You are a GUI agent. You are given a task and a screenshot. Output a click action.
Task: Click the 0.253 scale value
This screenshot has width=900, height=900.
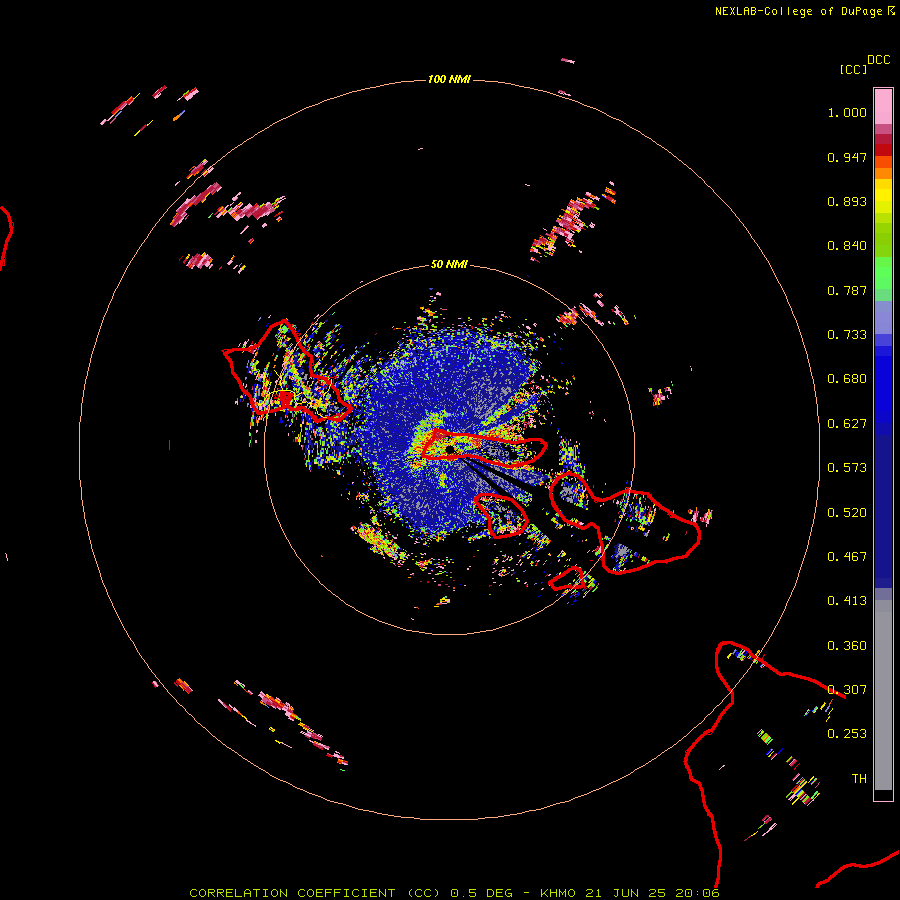tap(847, 734)
